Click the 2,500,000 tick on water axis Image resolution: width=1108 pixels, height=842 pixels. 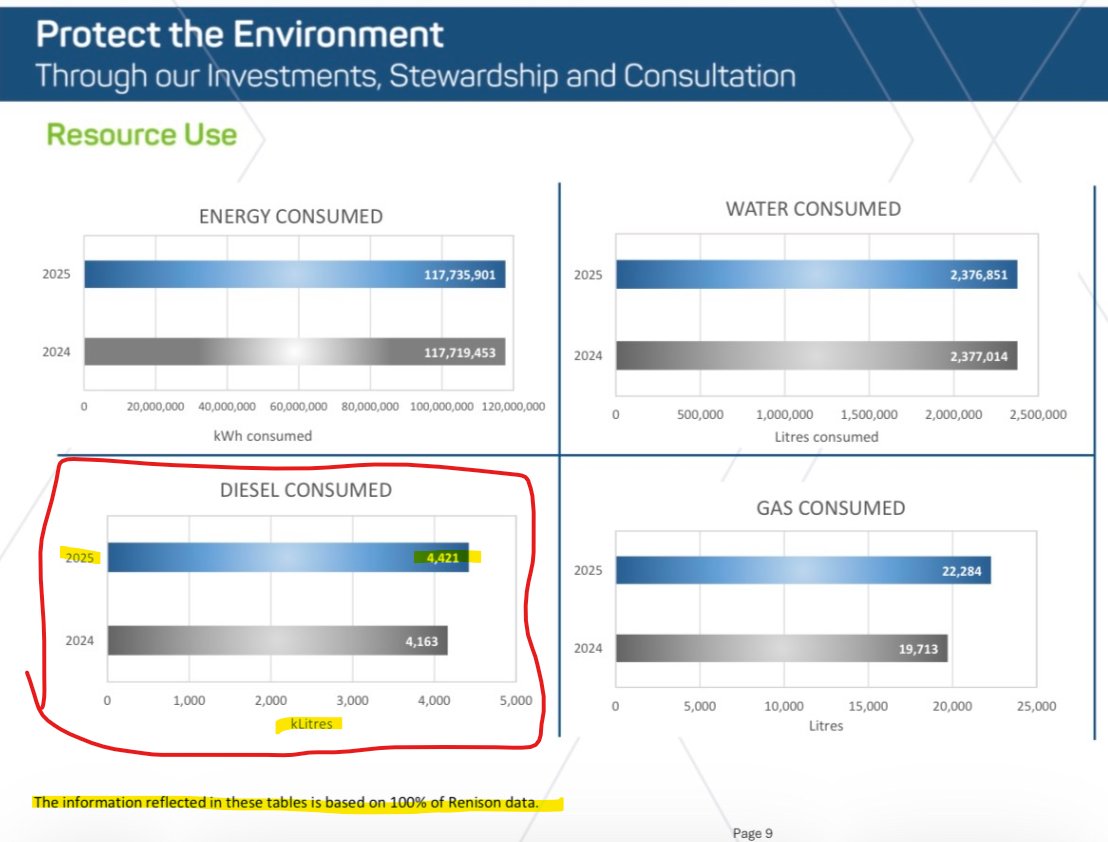(1038, 415)
